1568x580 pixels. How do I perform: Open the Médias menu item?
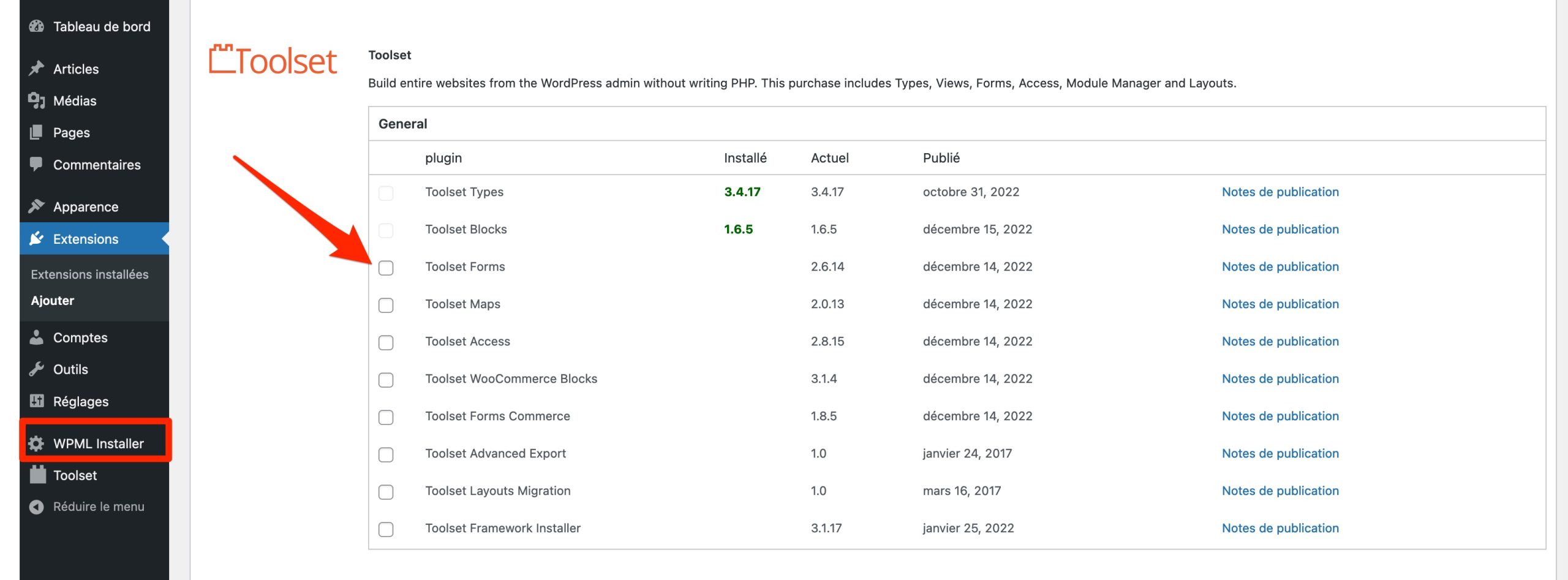(x=94, y=100)
